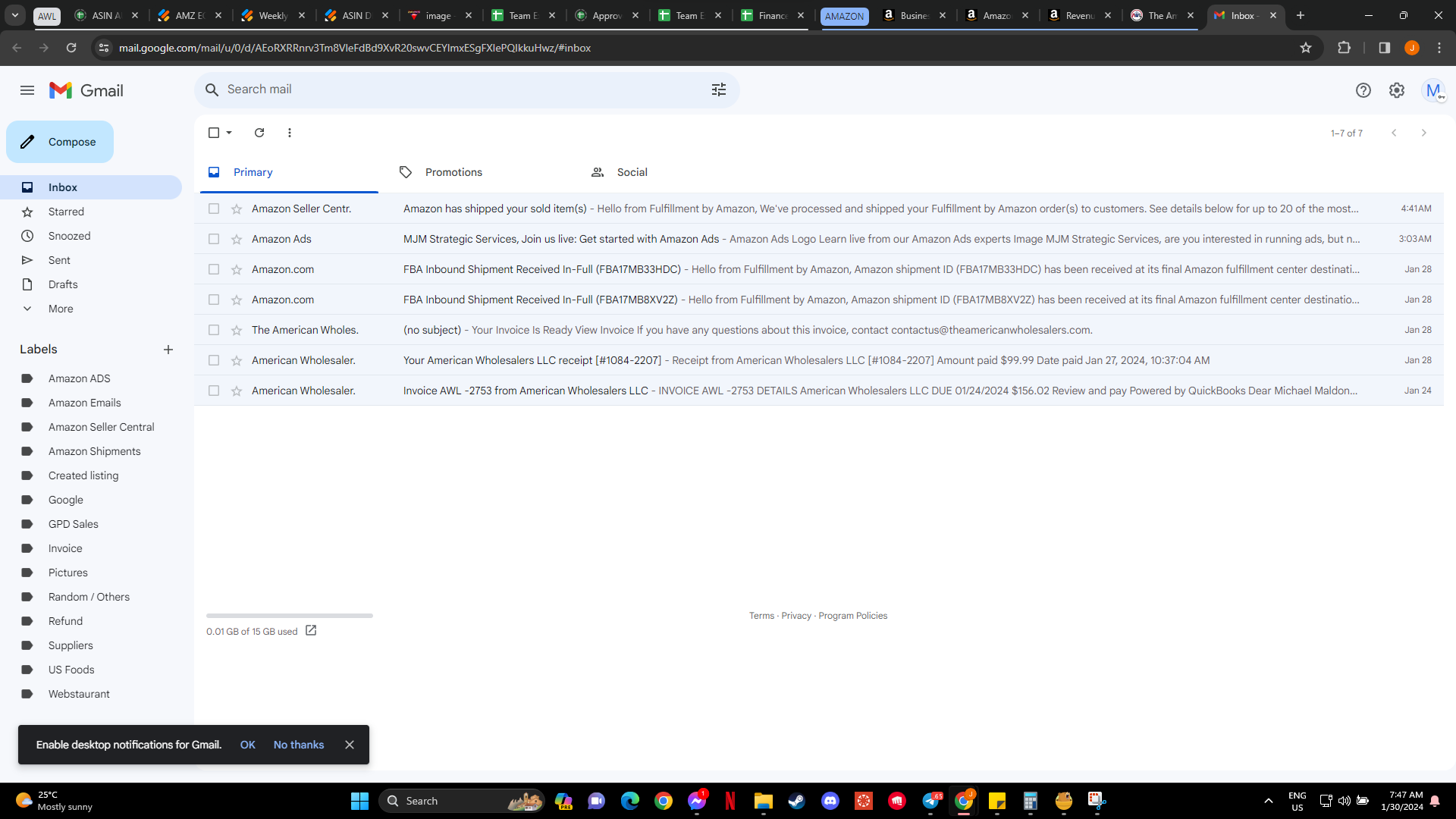Open the browser Extensions puzzle icon
The height and width of the screenshot is (819, 1456).
[x=1345, y=48]
